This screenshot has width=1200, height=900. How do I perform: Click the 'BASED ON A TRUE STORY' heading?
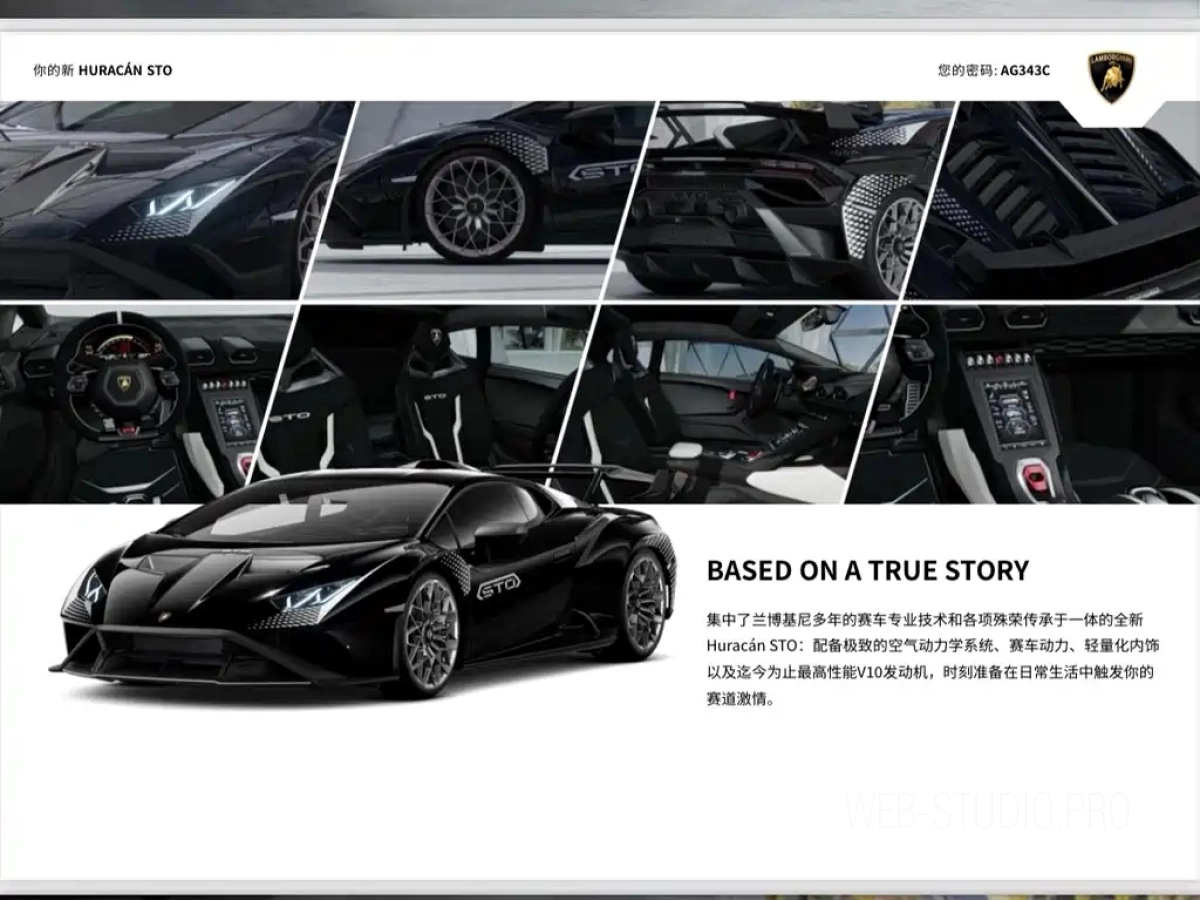pos(867,570)
